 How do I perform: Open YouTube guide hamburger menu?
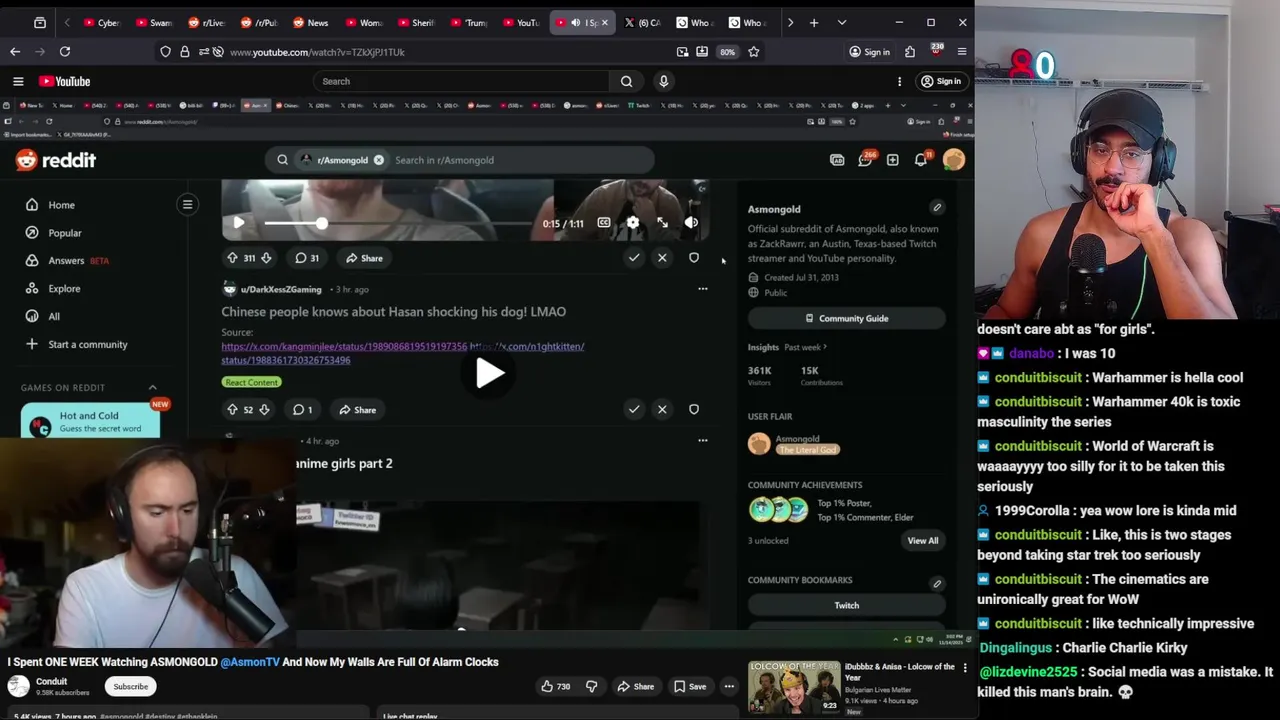click(x=18, y=81)
